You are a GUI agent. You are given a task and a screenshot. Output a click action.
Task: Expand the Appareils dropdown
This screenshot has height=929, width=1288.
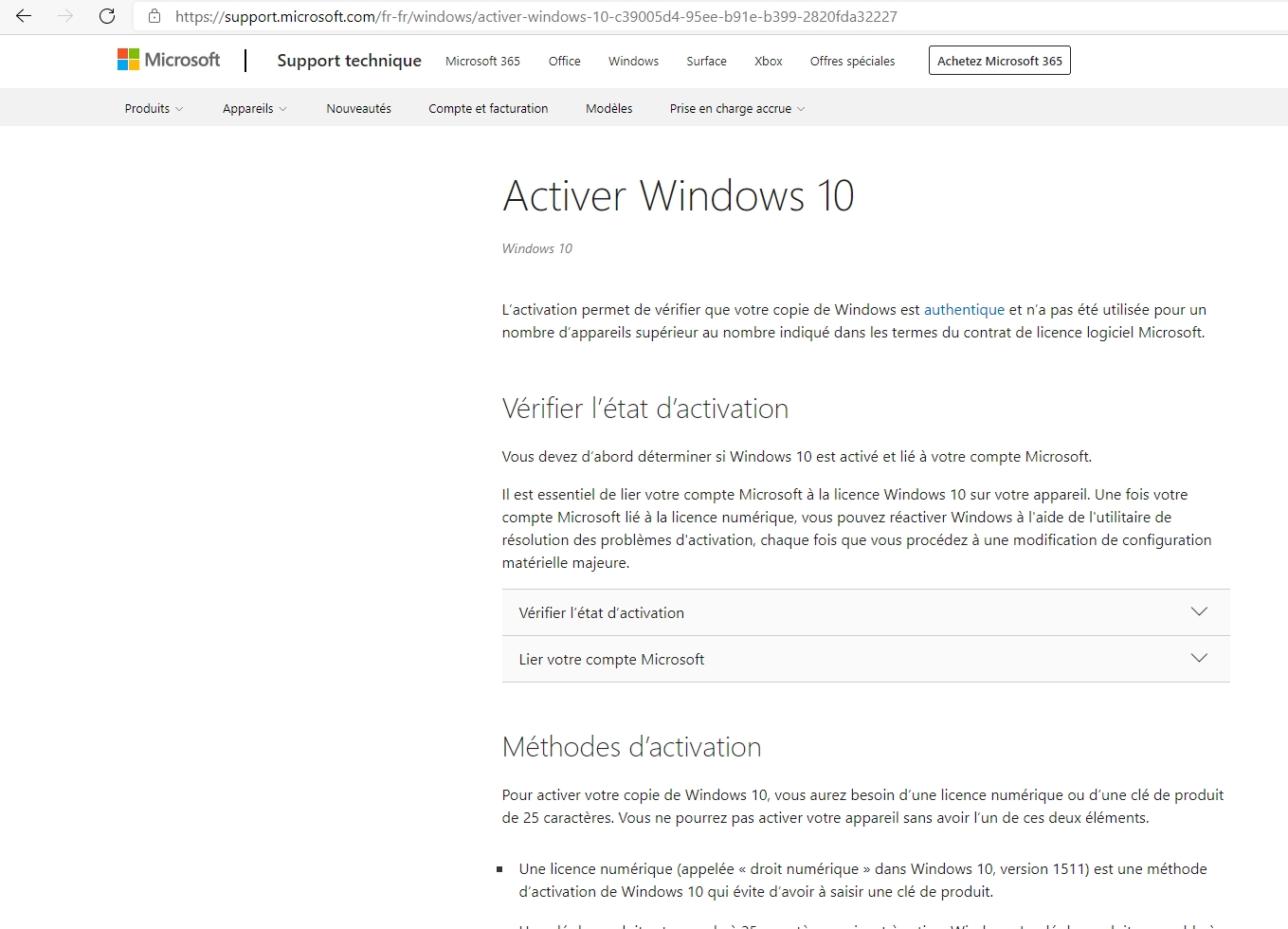pos(254,109)
